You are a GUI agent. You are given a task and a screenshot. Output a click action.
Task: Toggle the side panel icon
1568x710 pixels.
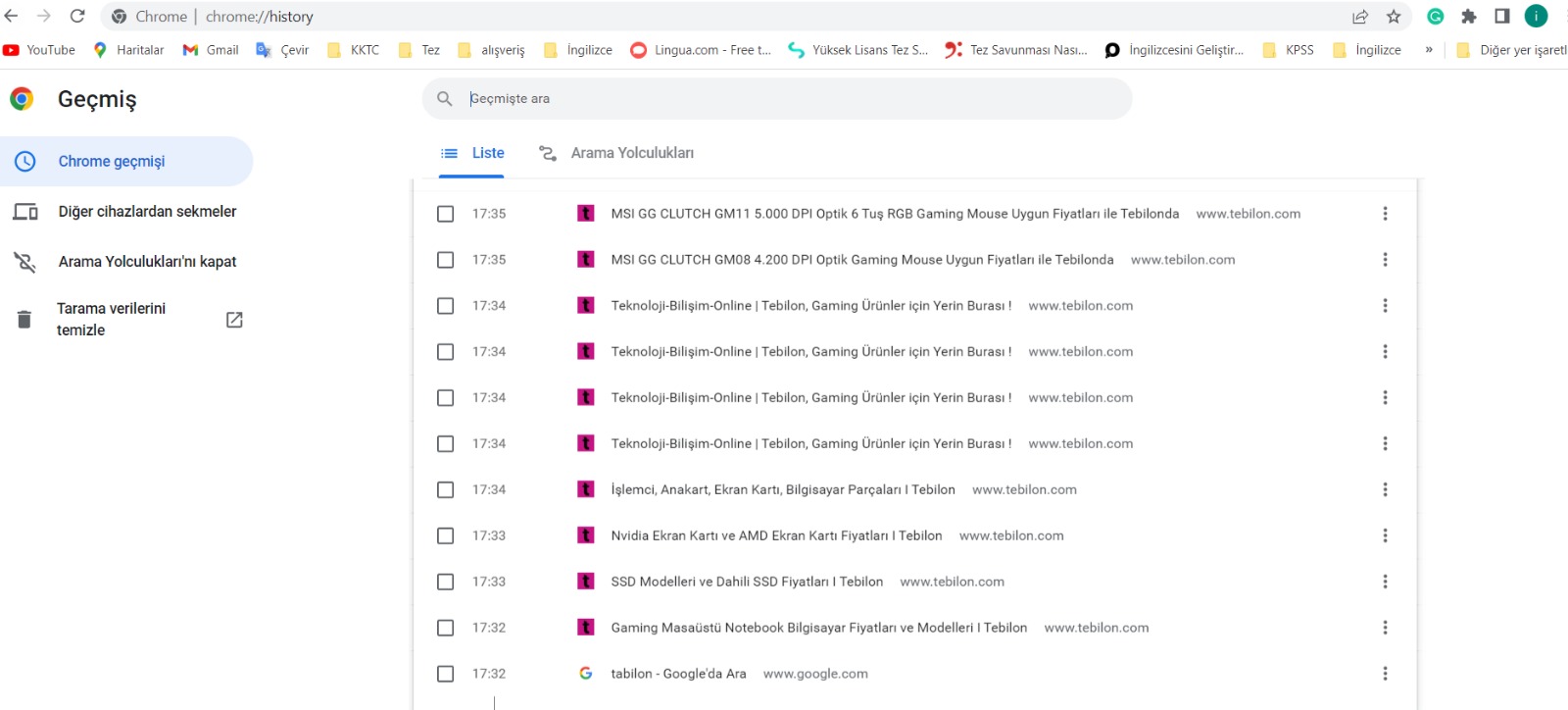point(1502,16)
